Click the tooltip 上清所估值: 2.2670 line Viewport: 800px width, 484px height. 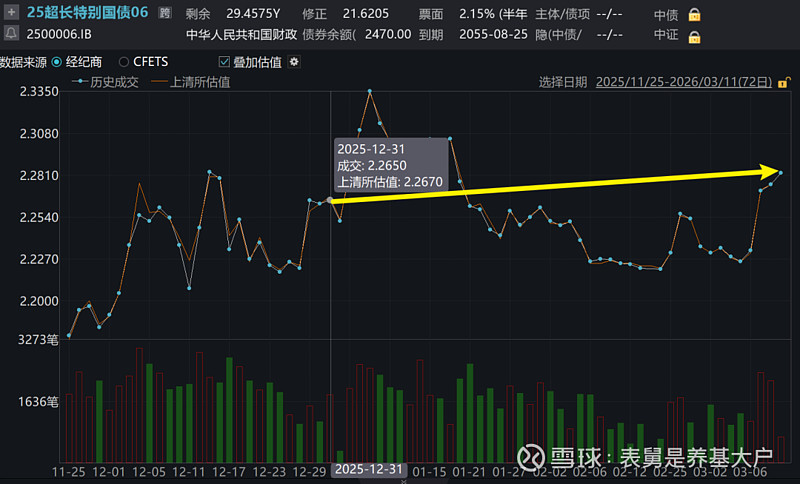tap(390, 182)
